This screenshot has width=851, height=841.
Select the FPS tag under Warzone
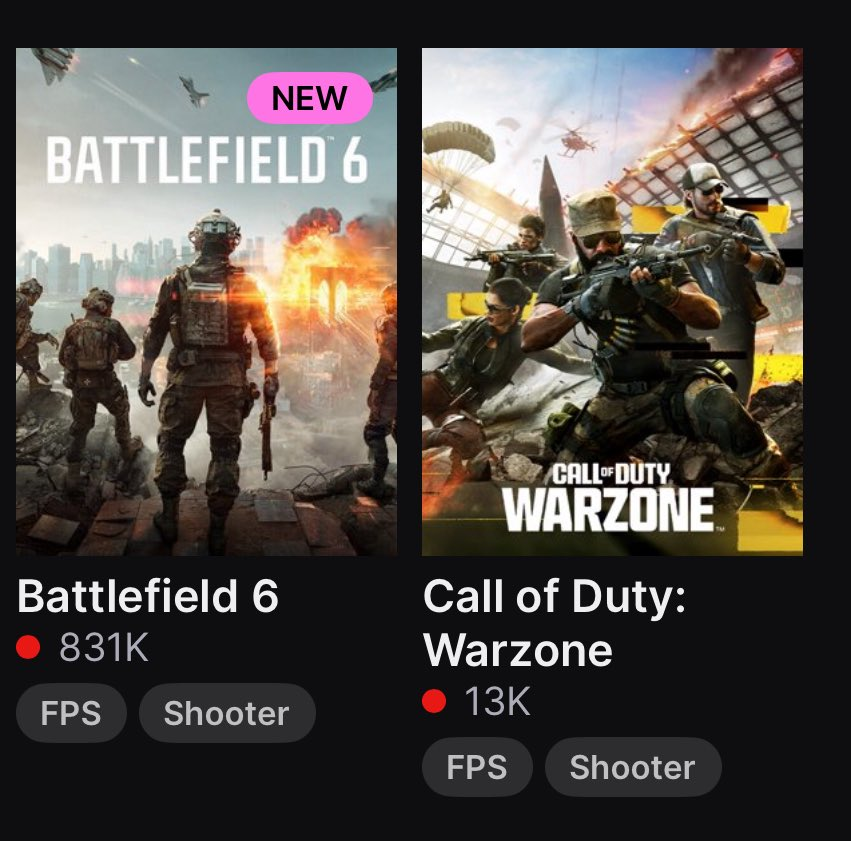[x=477, y=767]
